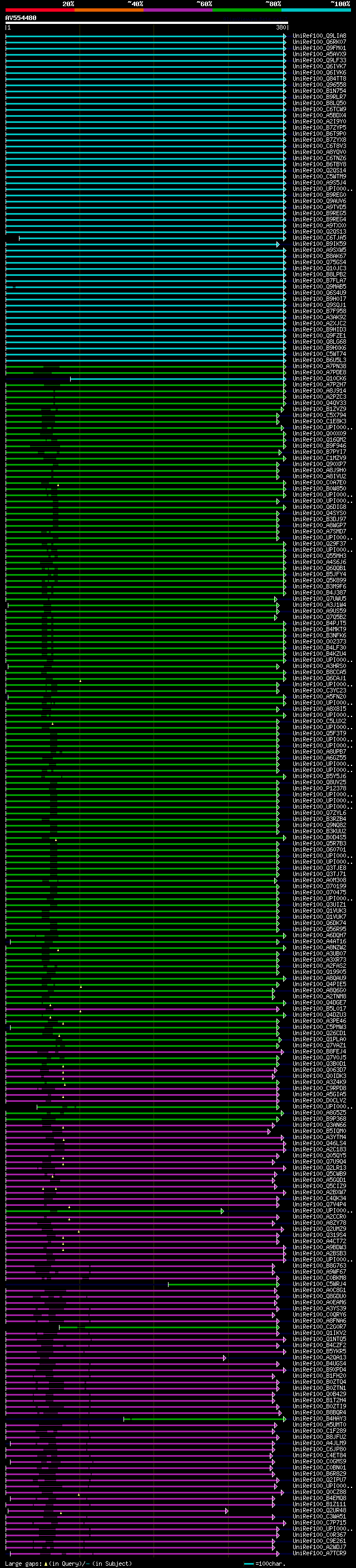
Task: Click the orange ~40% identity legend bar
Action: click(x=109, y=10)
